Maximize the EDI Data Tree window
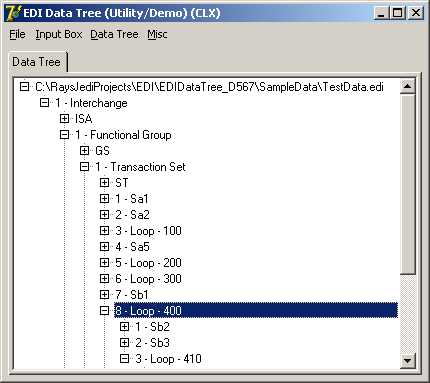This screenshot has height=383, width=430. point(397,13)
